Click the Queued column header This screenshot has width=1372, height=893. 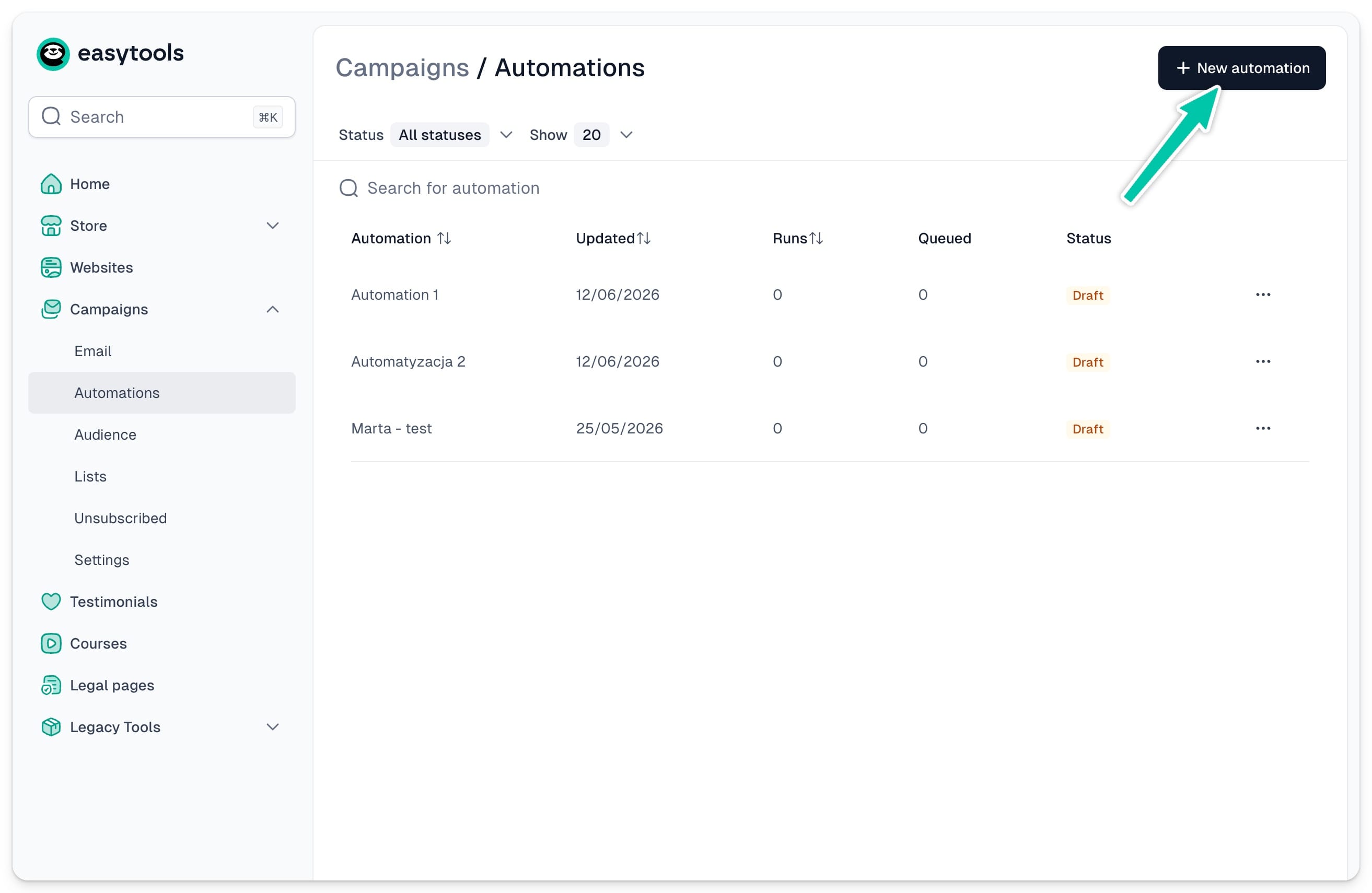tap(944, 239)
